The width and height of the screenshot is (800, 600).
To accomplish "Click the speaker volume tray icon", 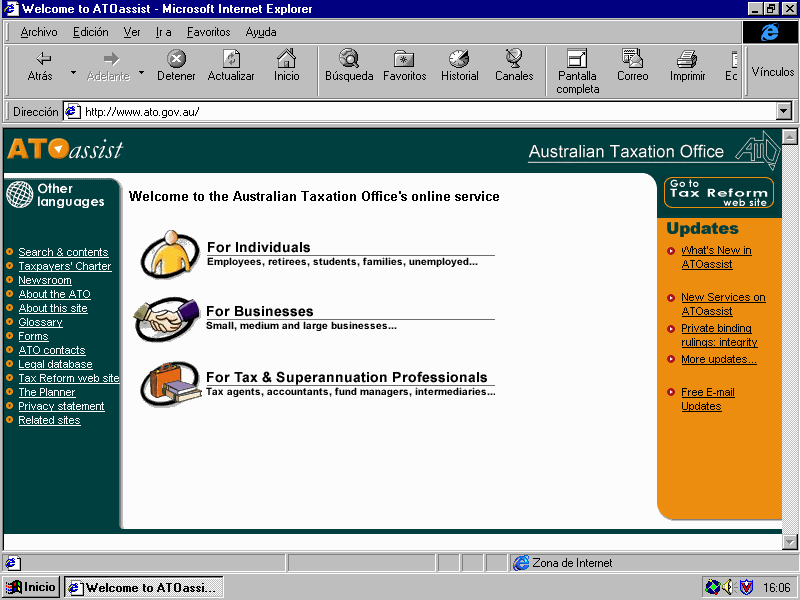I will tap(729, 587).
